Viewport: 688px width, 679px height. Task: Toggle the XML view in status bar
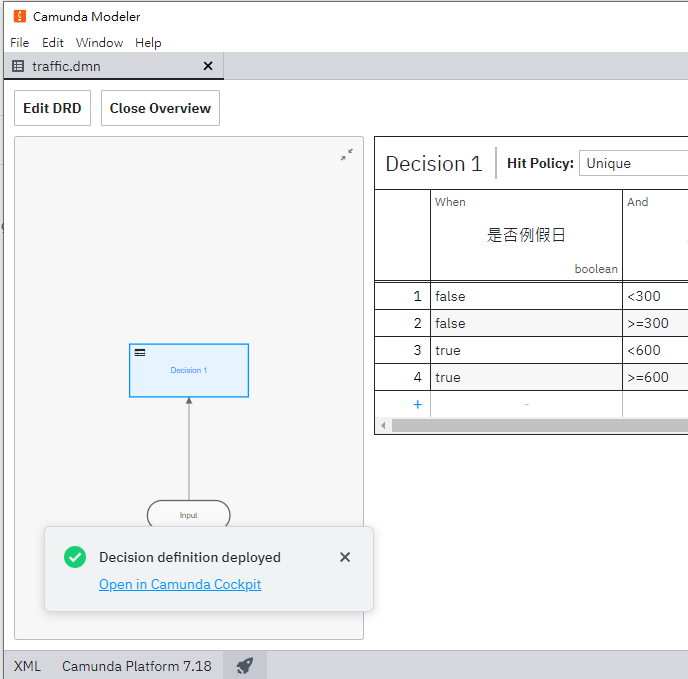(x=27, y=666)
